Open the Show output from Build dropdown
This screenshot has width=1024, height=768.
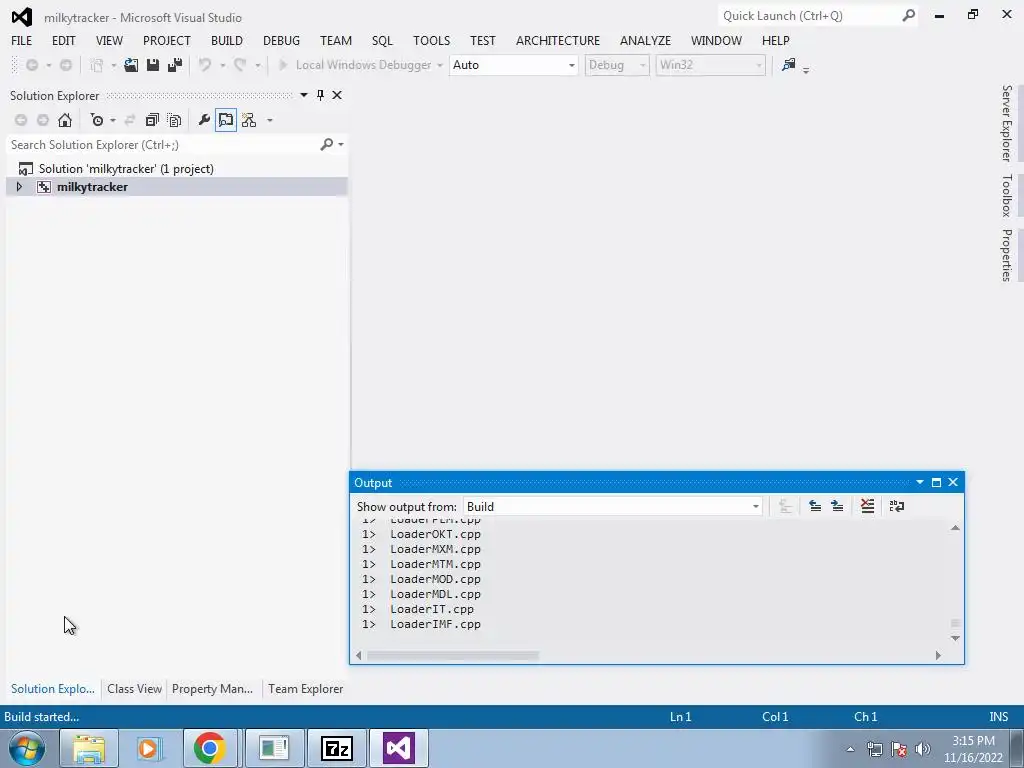[x=756, y=507]
